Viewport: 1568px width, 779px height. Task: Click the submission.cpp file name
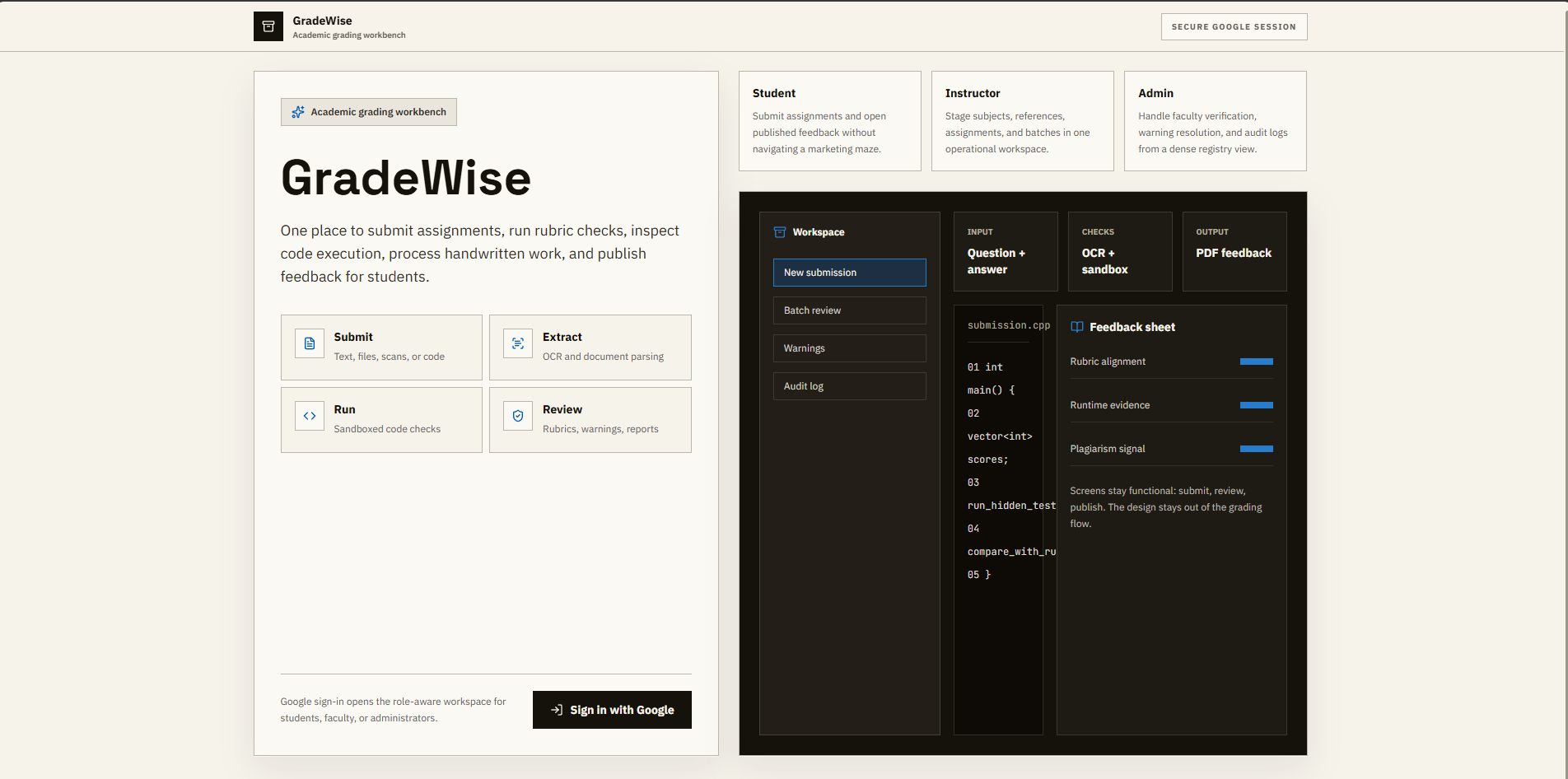pos(1009,325)
